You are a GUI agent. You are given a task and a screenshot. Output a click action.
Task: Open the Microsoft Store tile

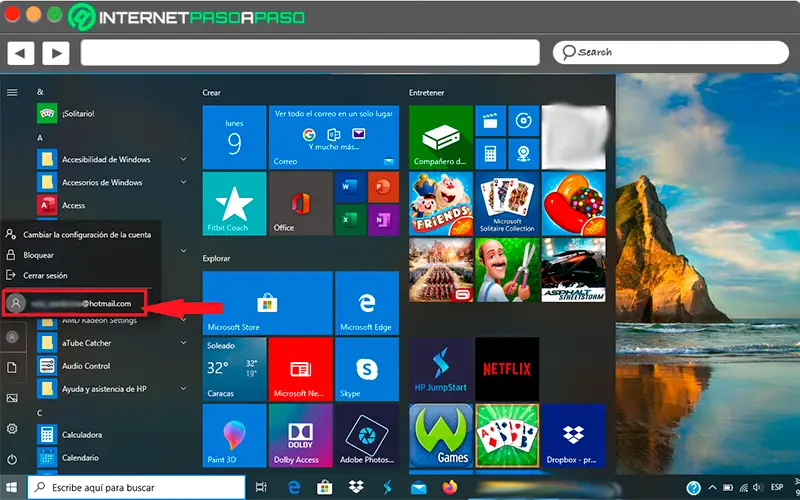pos(267,303)
